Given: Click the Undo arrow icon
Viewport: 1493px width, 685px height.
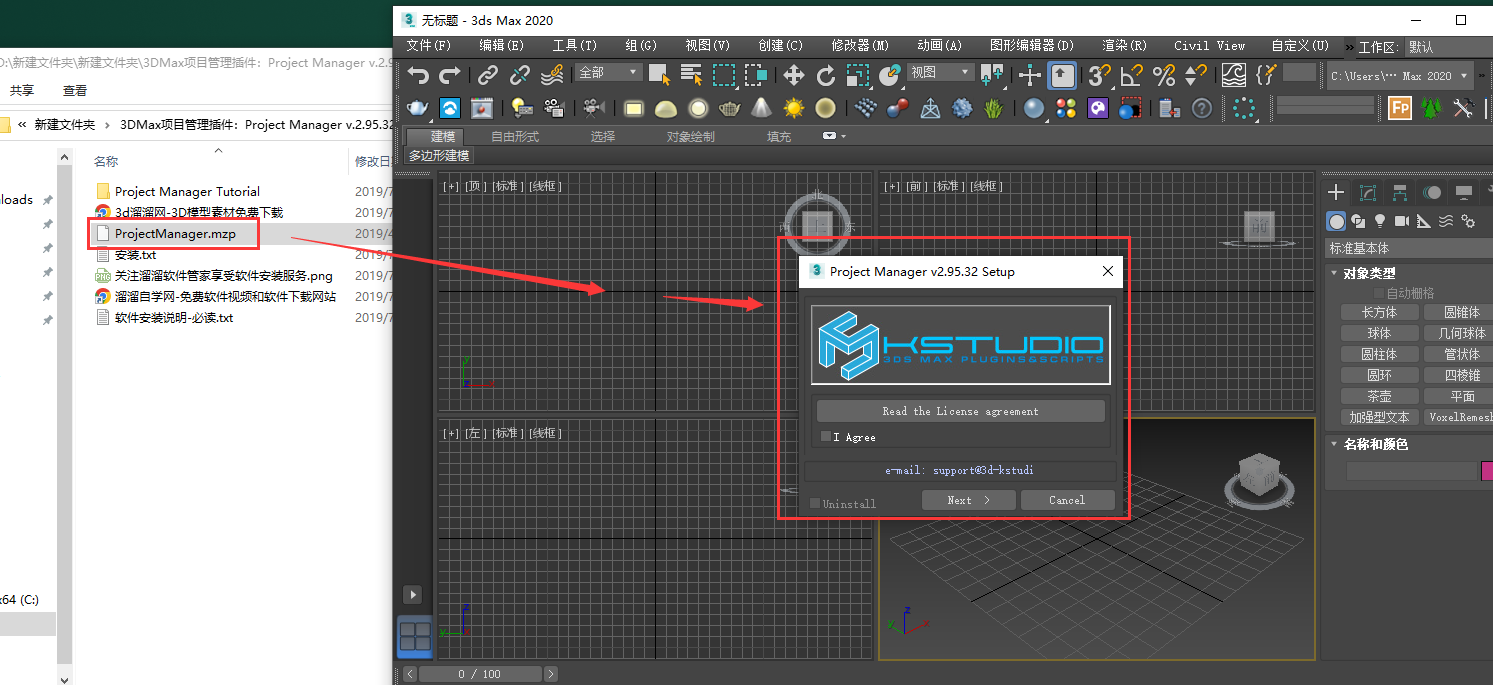Looking at the screenshot, I should pyautogui.click(x=418, y=75).
